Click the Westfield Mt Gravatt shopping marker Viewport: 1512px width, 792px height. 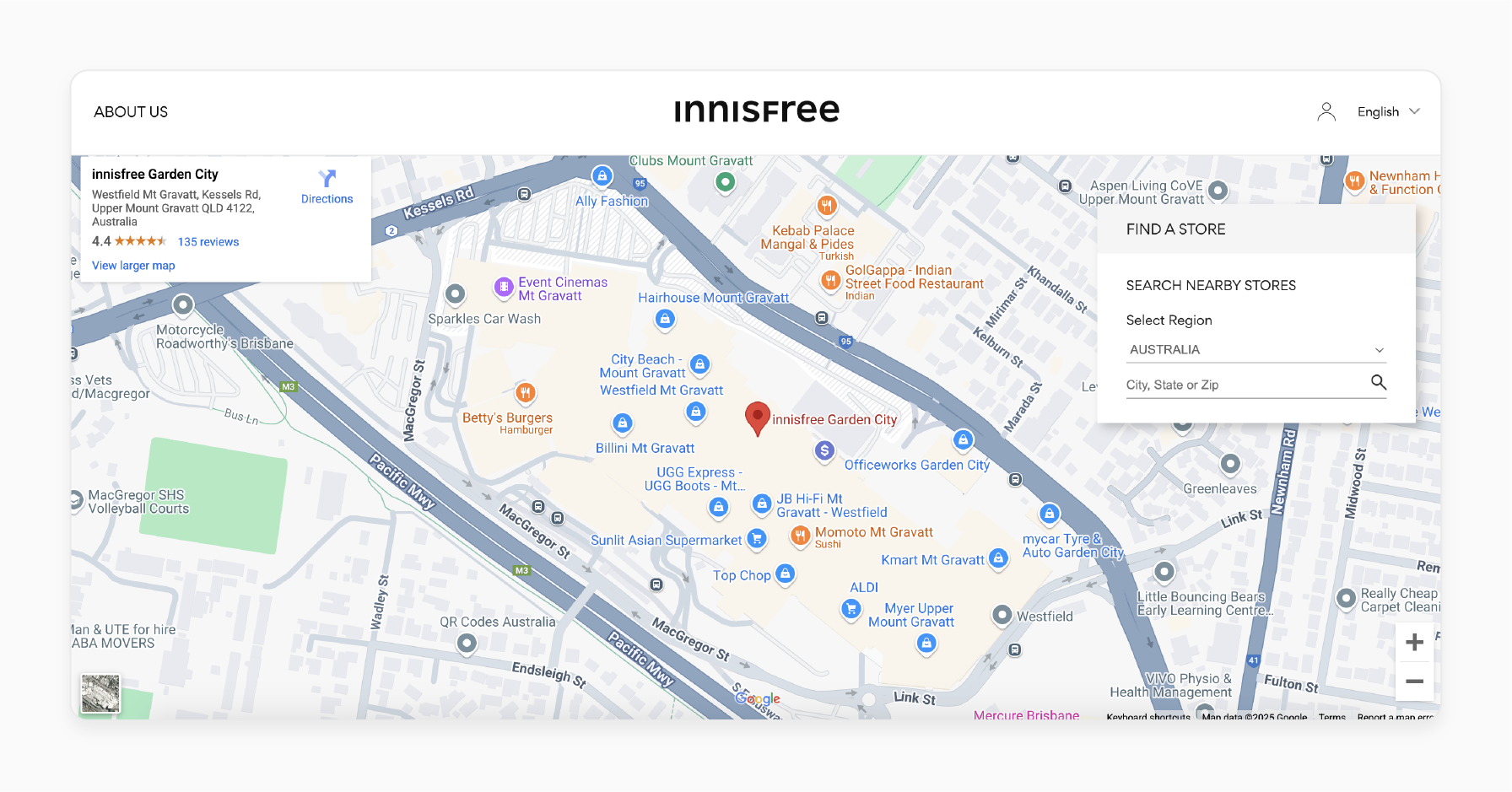pyautogui.click(x=695, y=412)
